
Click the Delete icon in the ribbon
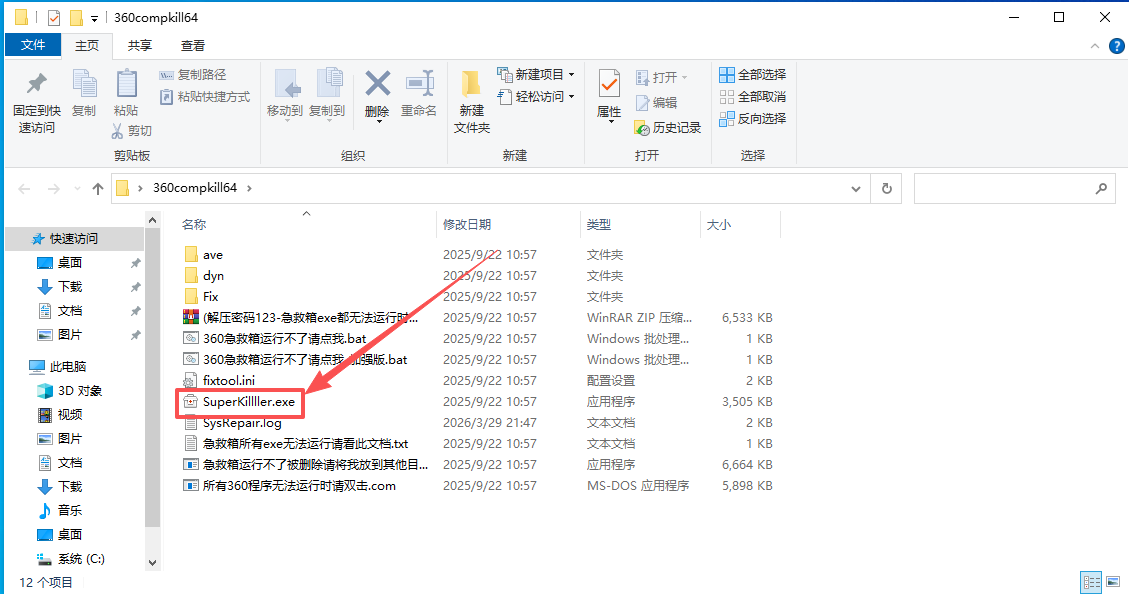pos(377,85)
